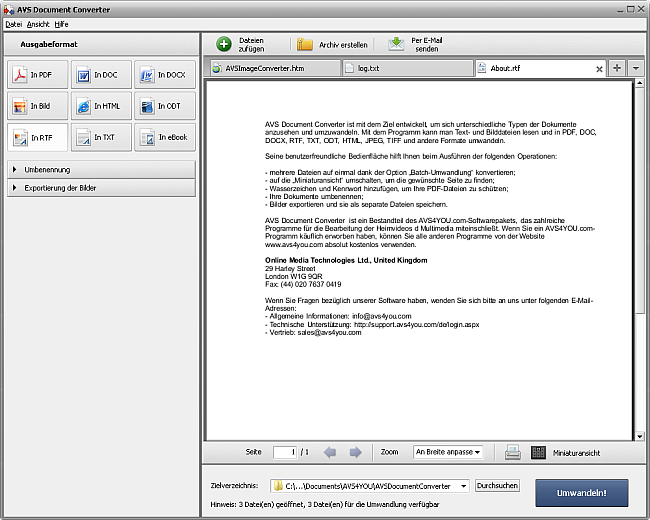Expand the Umbenennung section
This screenshot has height=520, width=650.
101,170
